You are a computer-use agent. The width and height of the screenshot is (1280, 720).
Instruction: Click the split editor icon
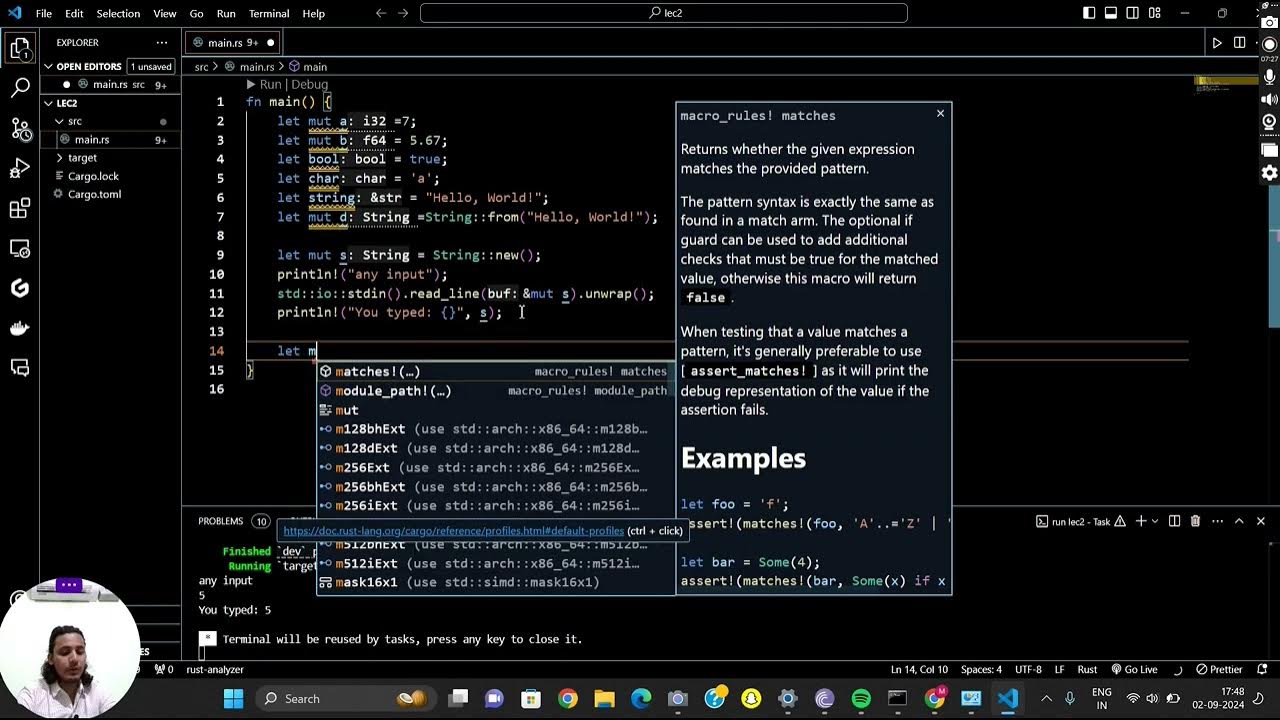tap(1239, 42)
